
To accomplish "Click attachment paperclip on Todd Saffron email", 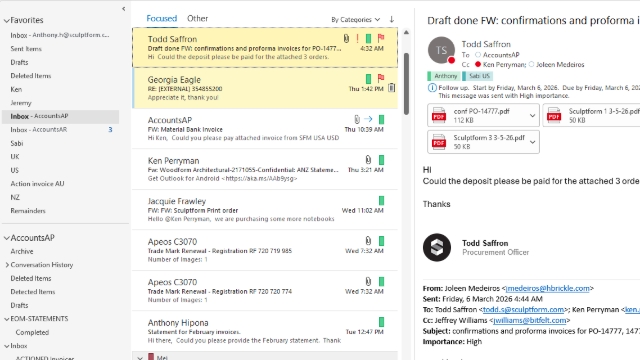I will pos(346,38).
